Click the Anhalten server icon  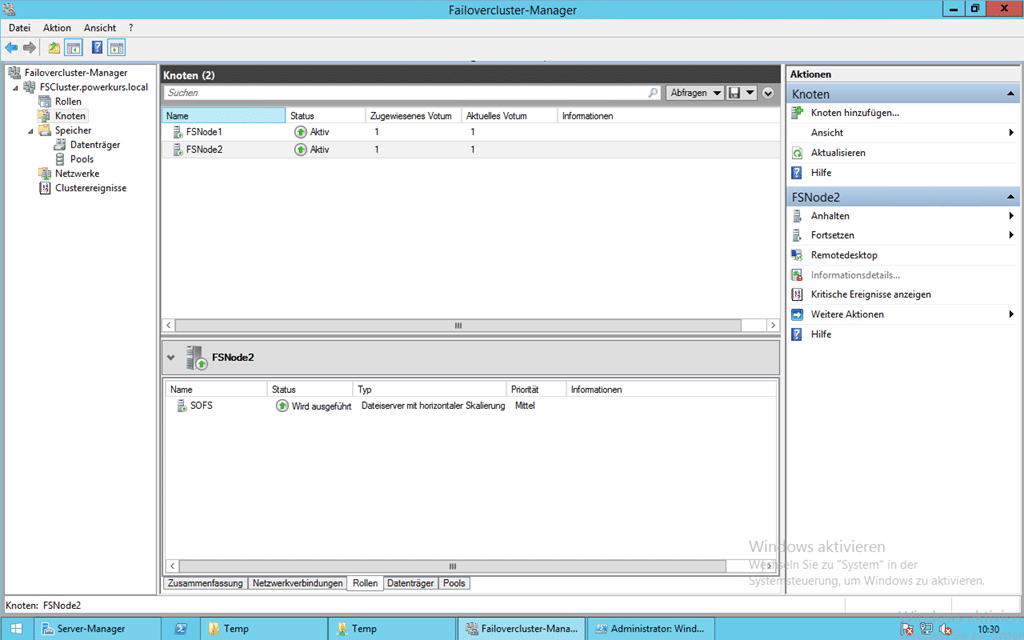coord(797,216)
